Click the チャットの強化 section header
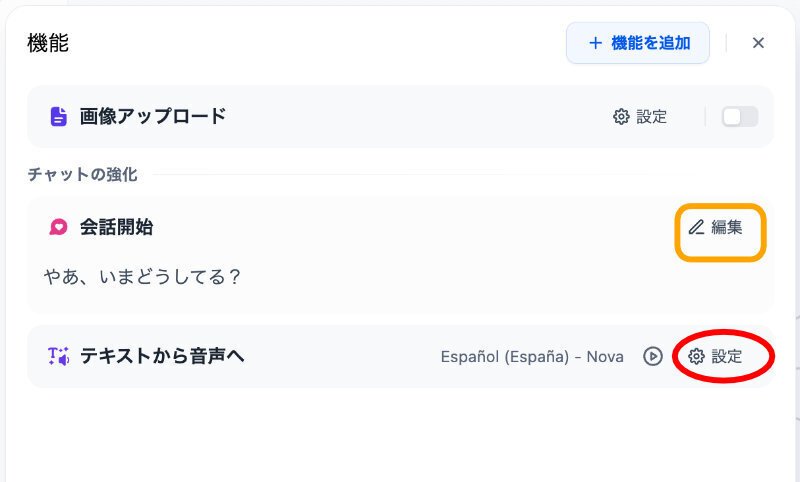The width and height of the screenshot is (800, 482). [83, 174]
